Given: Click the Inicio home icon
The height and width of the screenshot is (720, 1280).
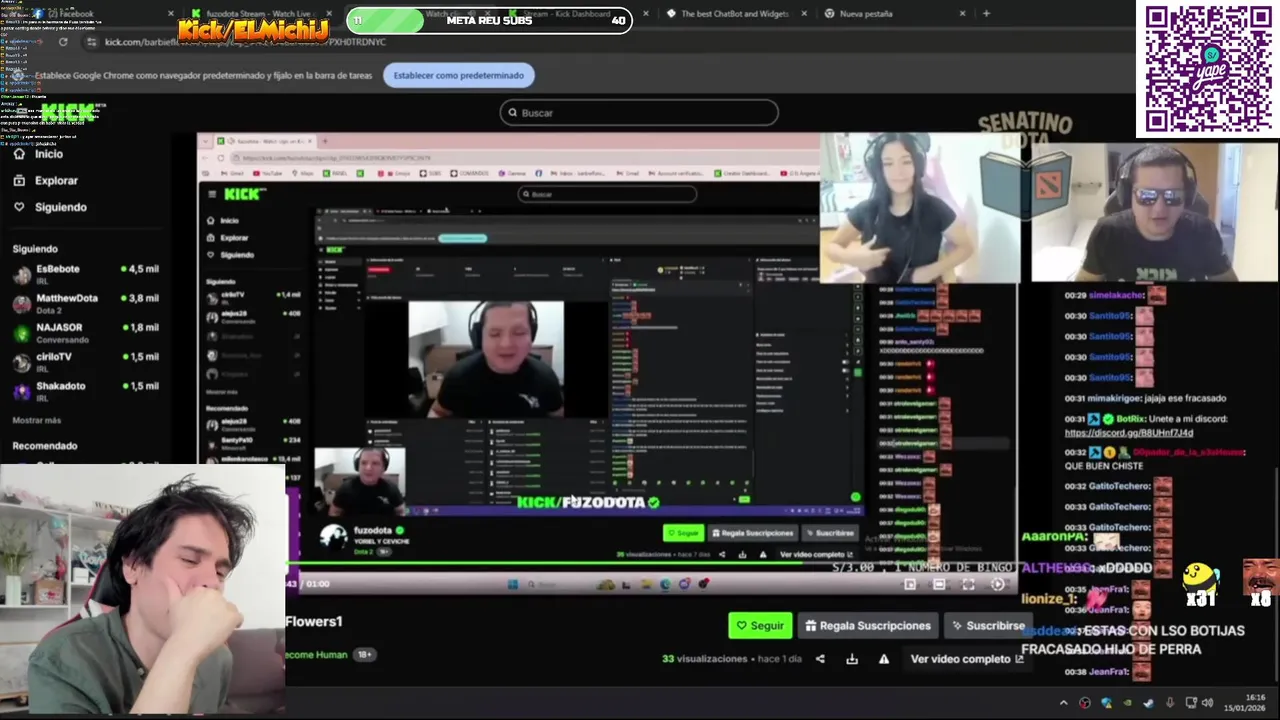Looking at the screenshot, I should pos(19,154).
